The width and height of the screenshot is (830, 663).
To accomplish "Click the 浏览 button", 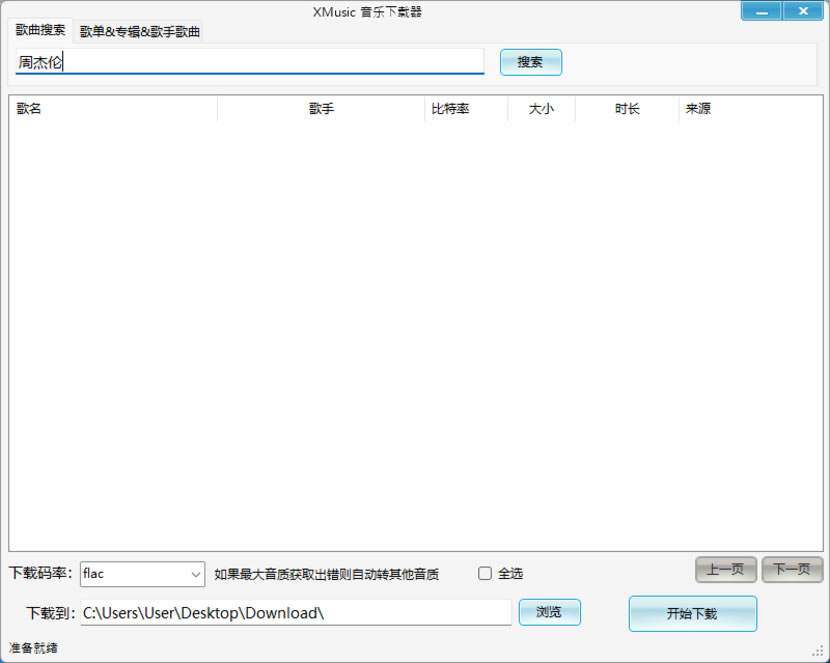I will (549, 612).
